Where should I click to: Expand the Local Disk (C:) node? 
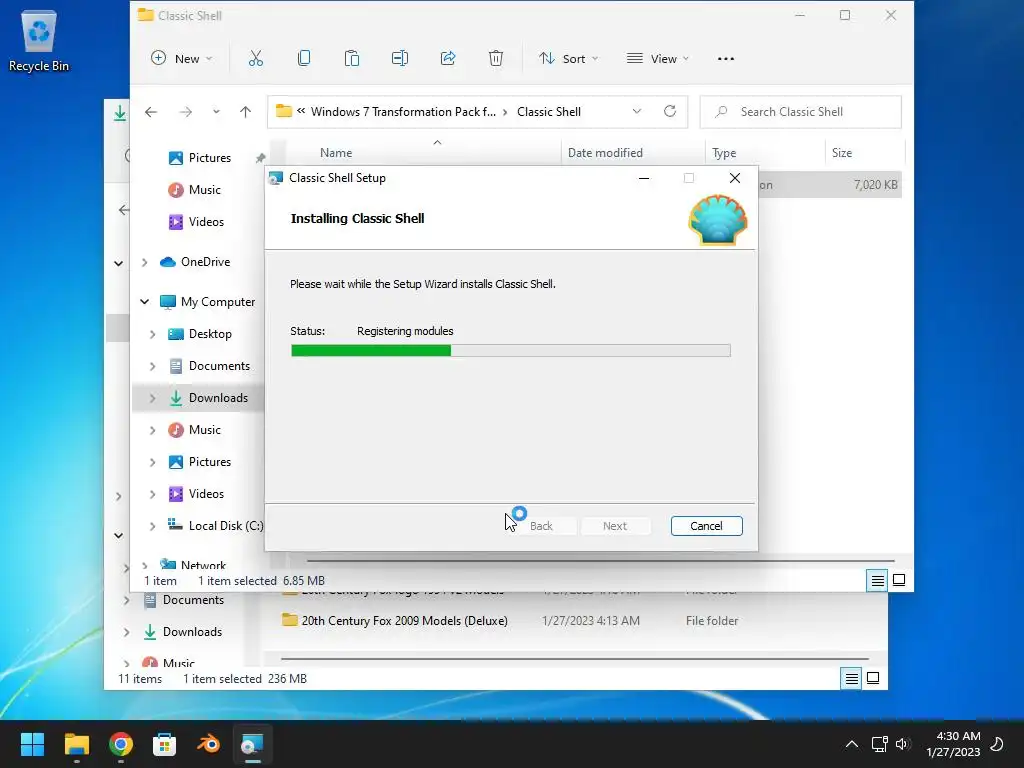click(152, 526)
